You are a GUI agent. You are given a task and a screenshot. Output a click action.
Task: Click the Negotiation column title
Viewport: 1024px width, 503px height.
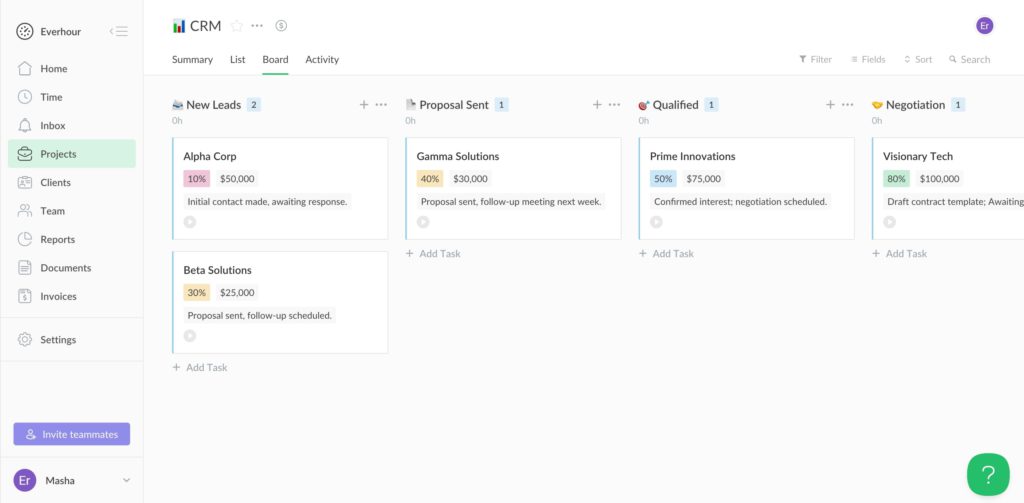tap(915, 105)
